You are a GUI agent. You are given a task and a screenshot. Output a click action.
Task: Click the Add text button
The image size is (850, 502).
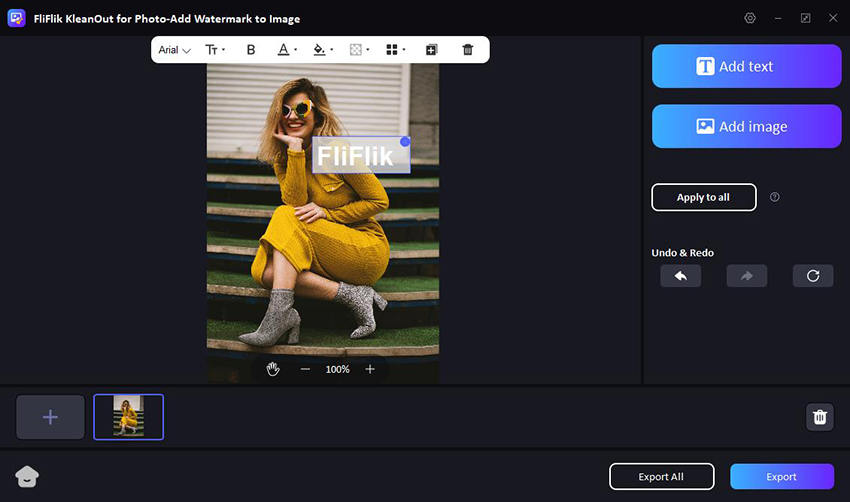click(746, 67)
